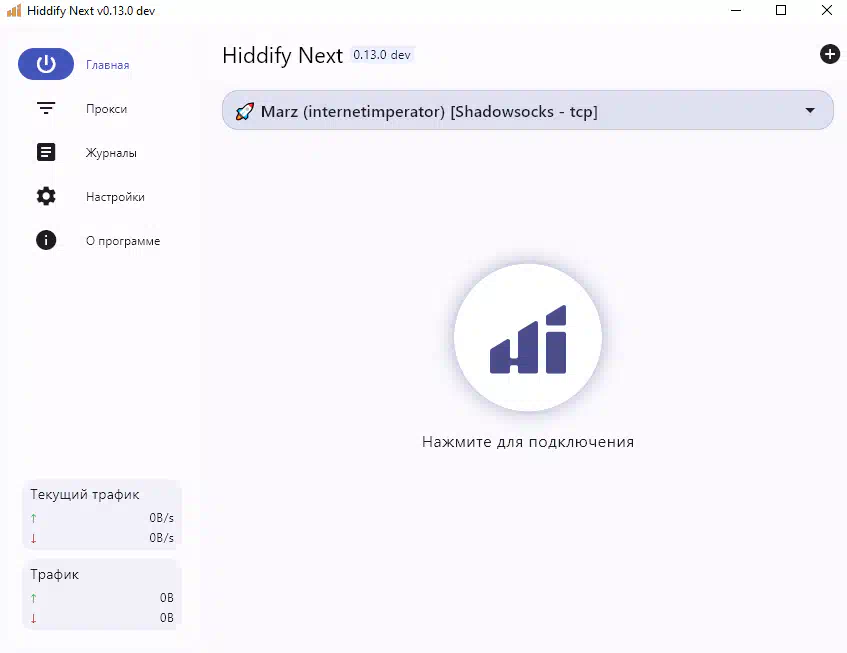Click green upload arrow under Трафик

pos(33,598)
